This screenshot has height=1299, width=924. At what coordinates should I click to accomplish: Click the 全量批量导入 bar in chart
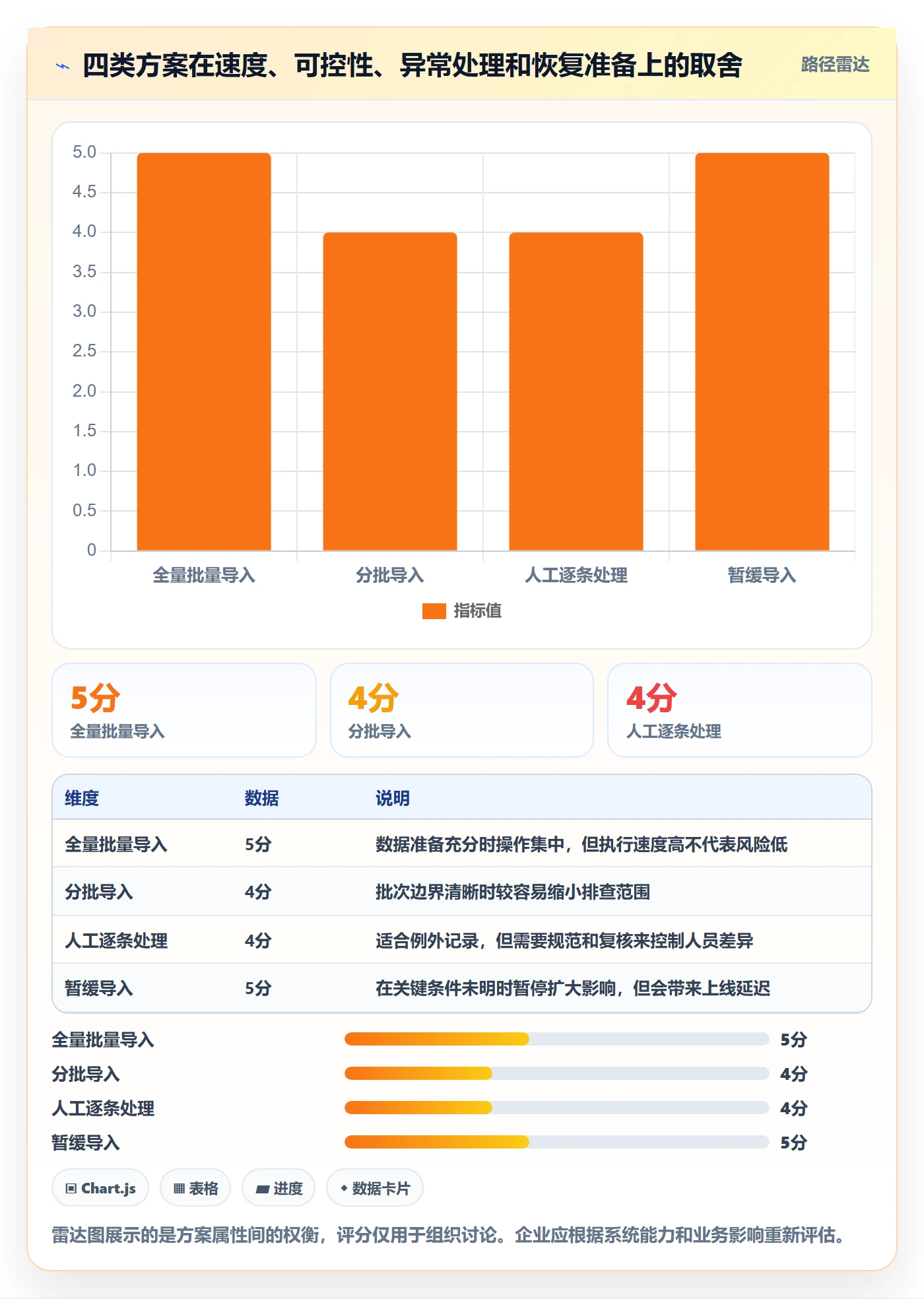pos(204,351)
